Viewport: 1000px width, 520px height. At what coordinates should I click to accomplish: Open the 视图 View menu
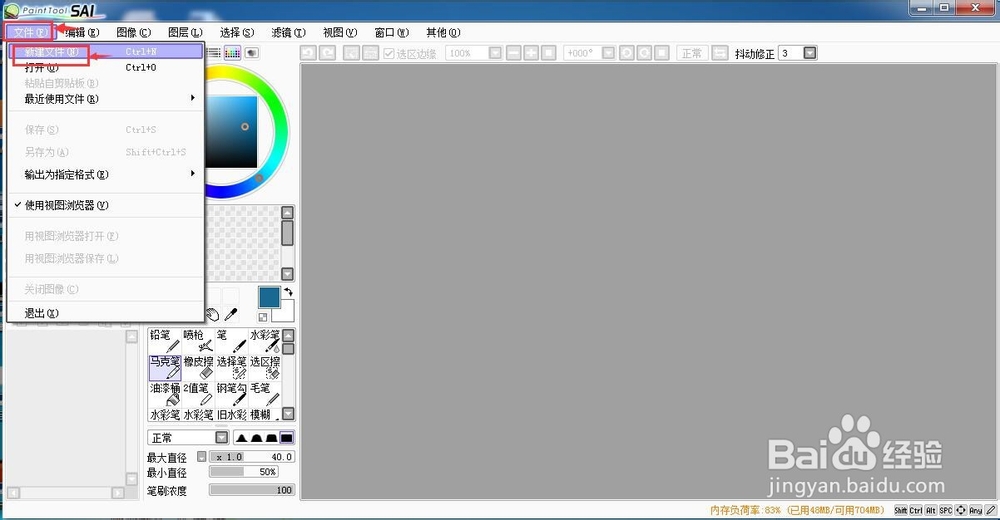click(340, 33)
